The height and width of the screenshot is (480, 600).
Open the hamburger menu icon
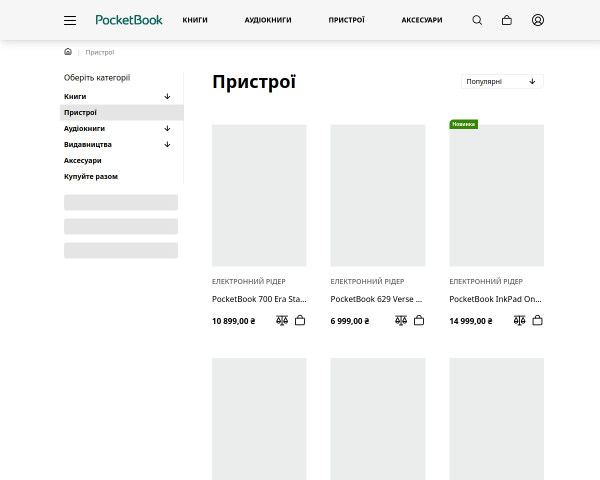[70, 20]
